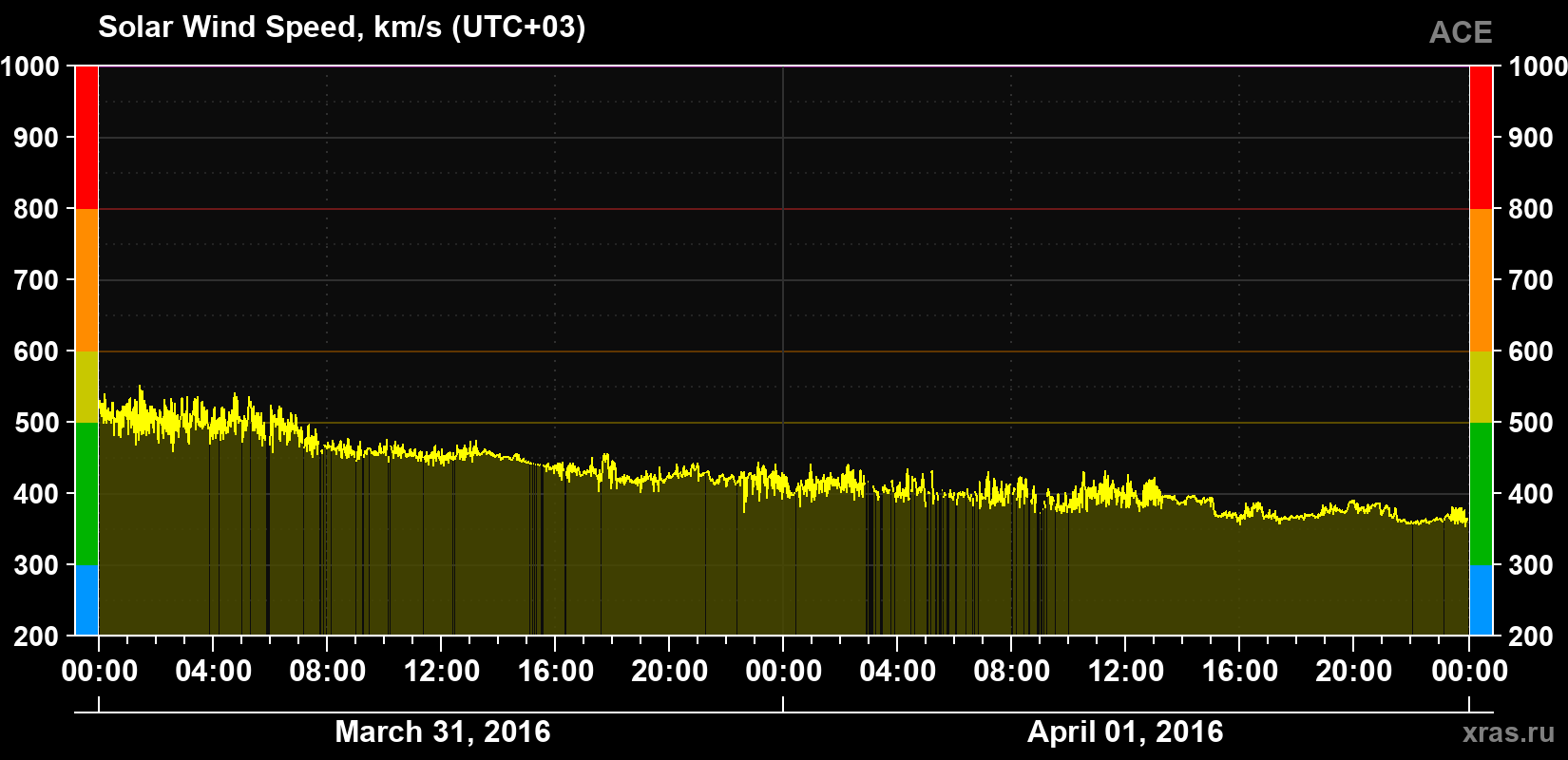Screen dimensions: 1568x760
Task: Click the yellow band on the right color scale
Action: (x=1482, y=387)
